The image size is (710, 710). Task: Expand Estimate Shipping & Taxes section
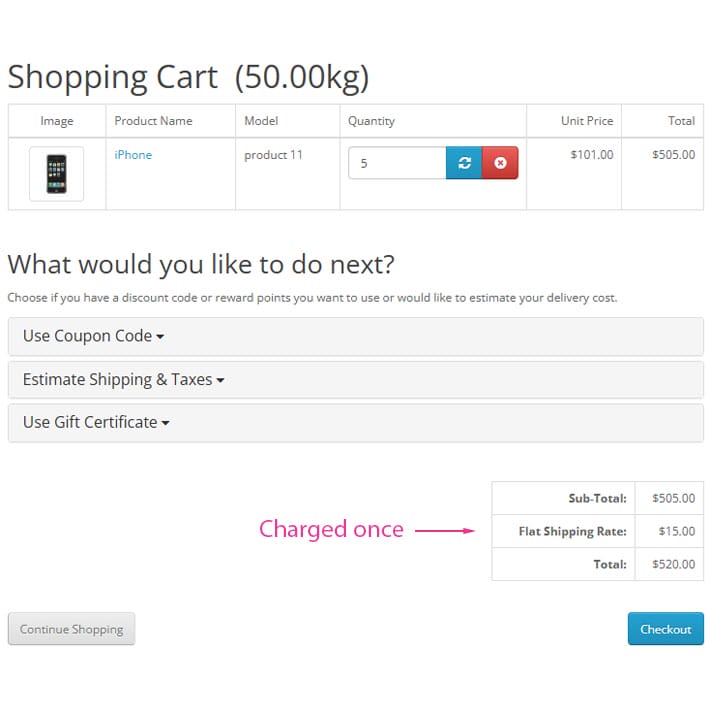click(356, 379)
